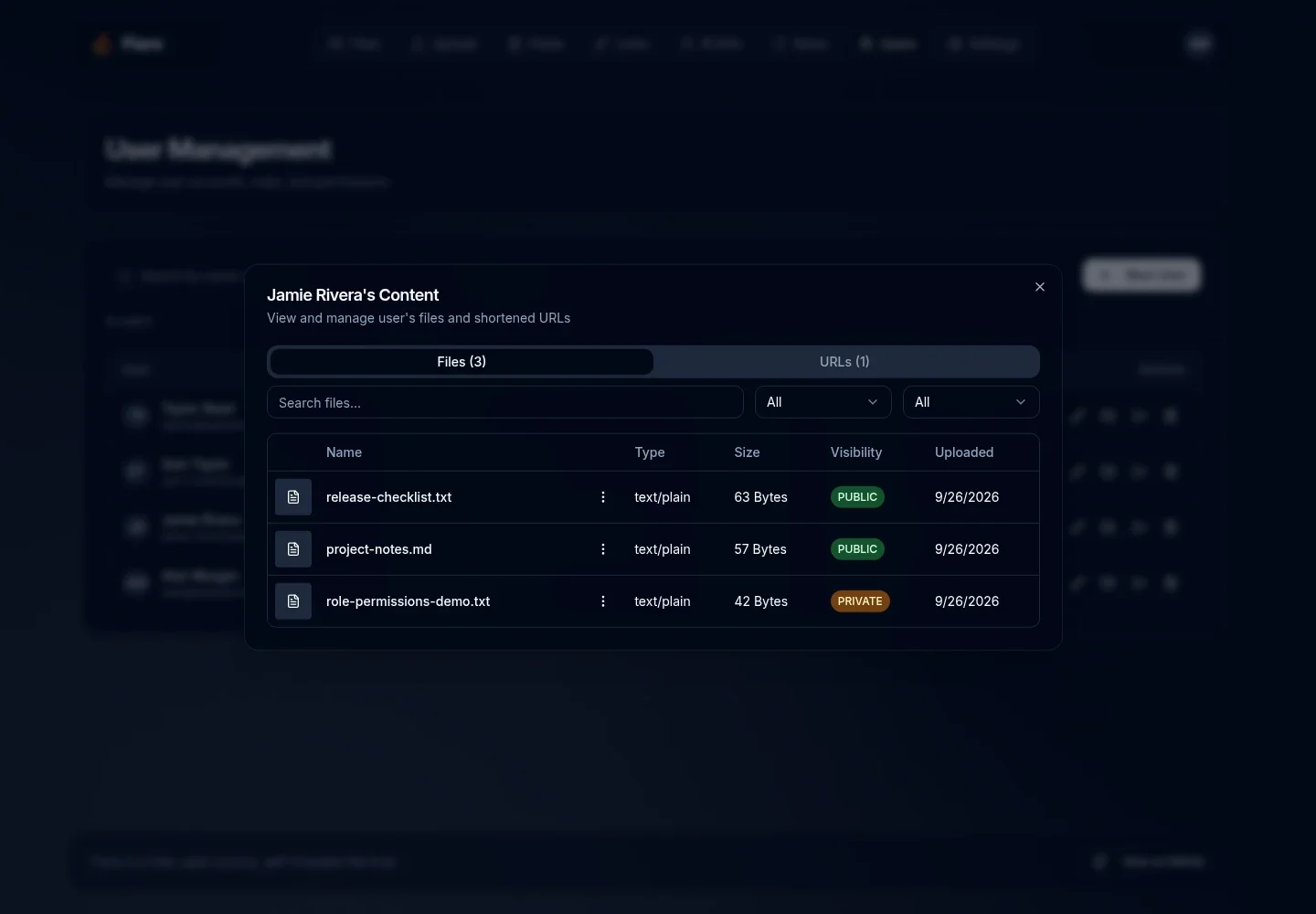
Task: Switch to the URLs (1) tab
Action: click(844, 362)
